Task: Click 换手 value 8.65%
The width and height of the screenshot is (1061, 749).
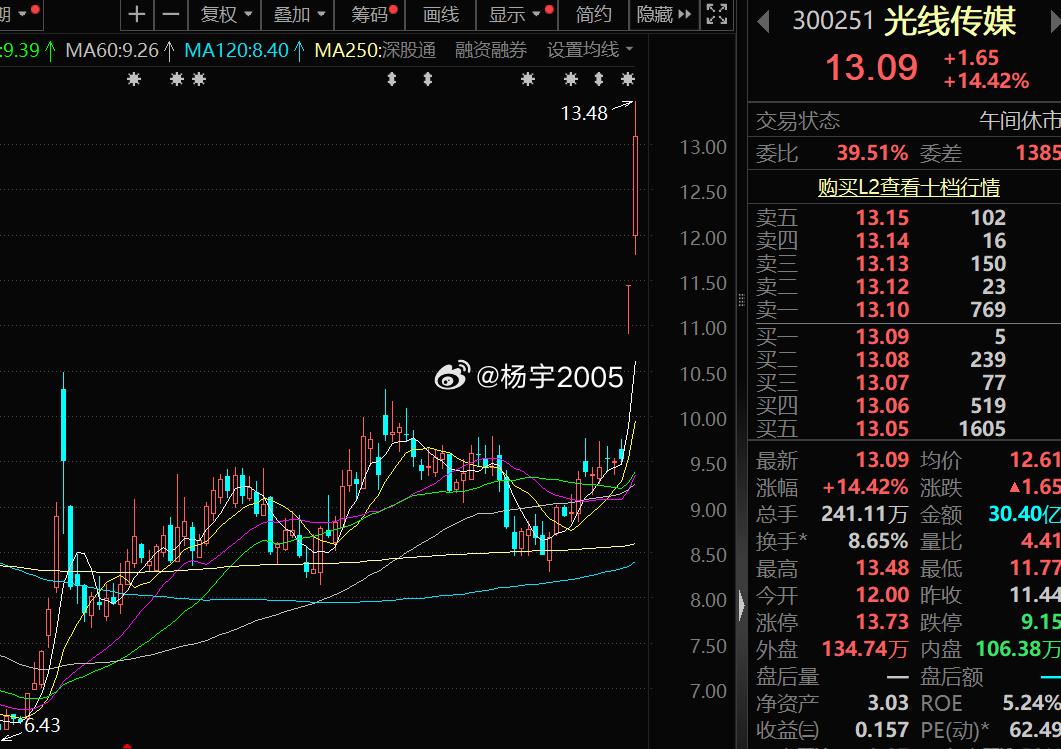Action: 878,541
